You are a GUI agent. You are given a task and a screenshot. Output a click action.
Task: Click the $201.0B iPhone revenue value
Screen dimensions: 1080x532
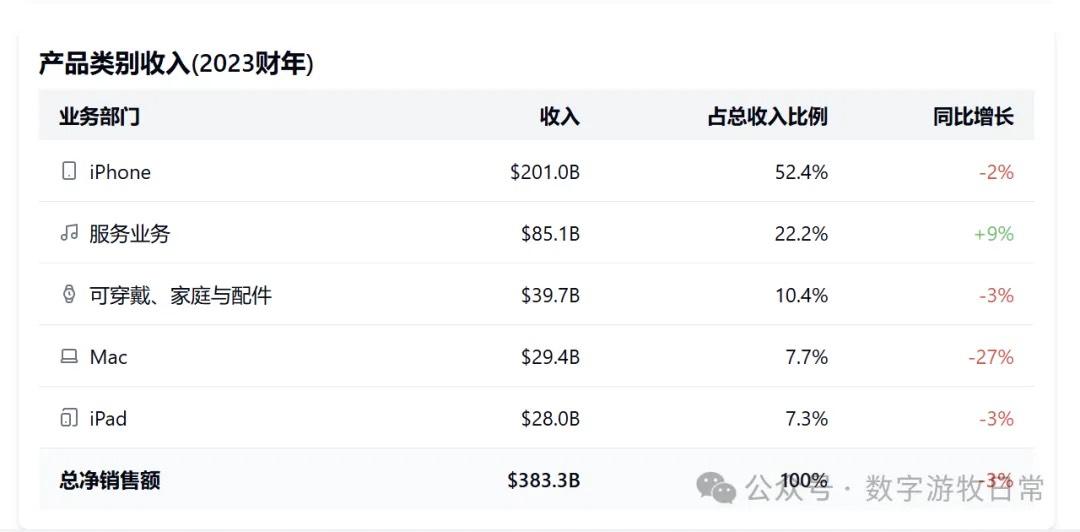click(x=544, y=172)
